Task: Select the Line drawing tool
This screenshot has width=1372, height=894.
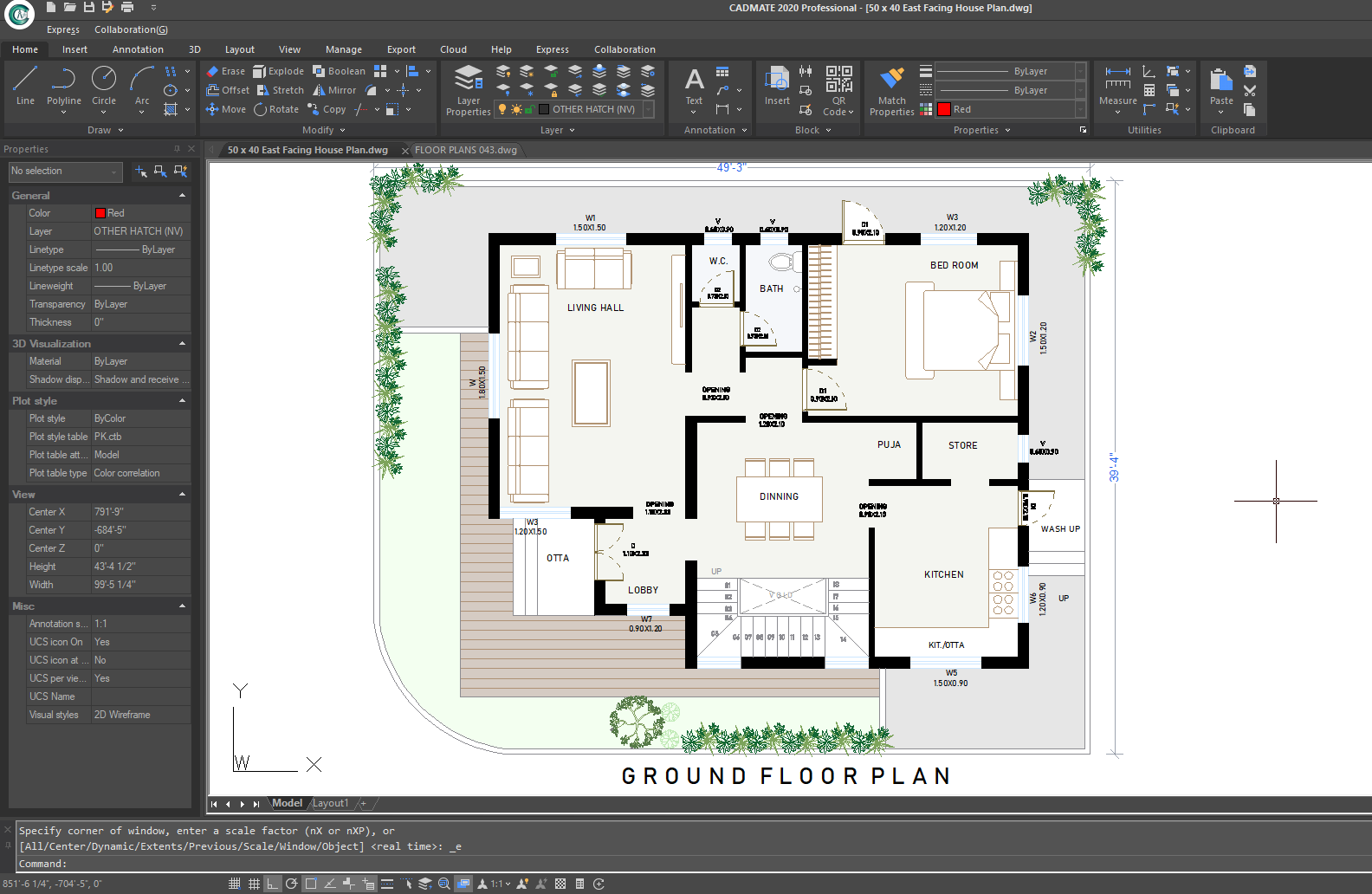Action: pyautogui.click(x=25, y=86)
